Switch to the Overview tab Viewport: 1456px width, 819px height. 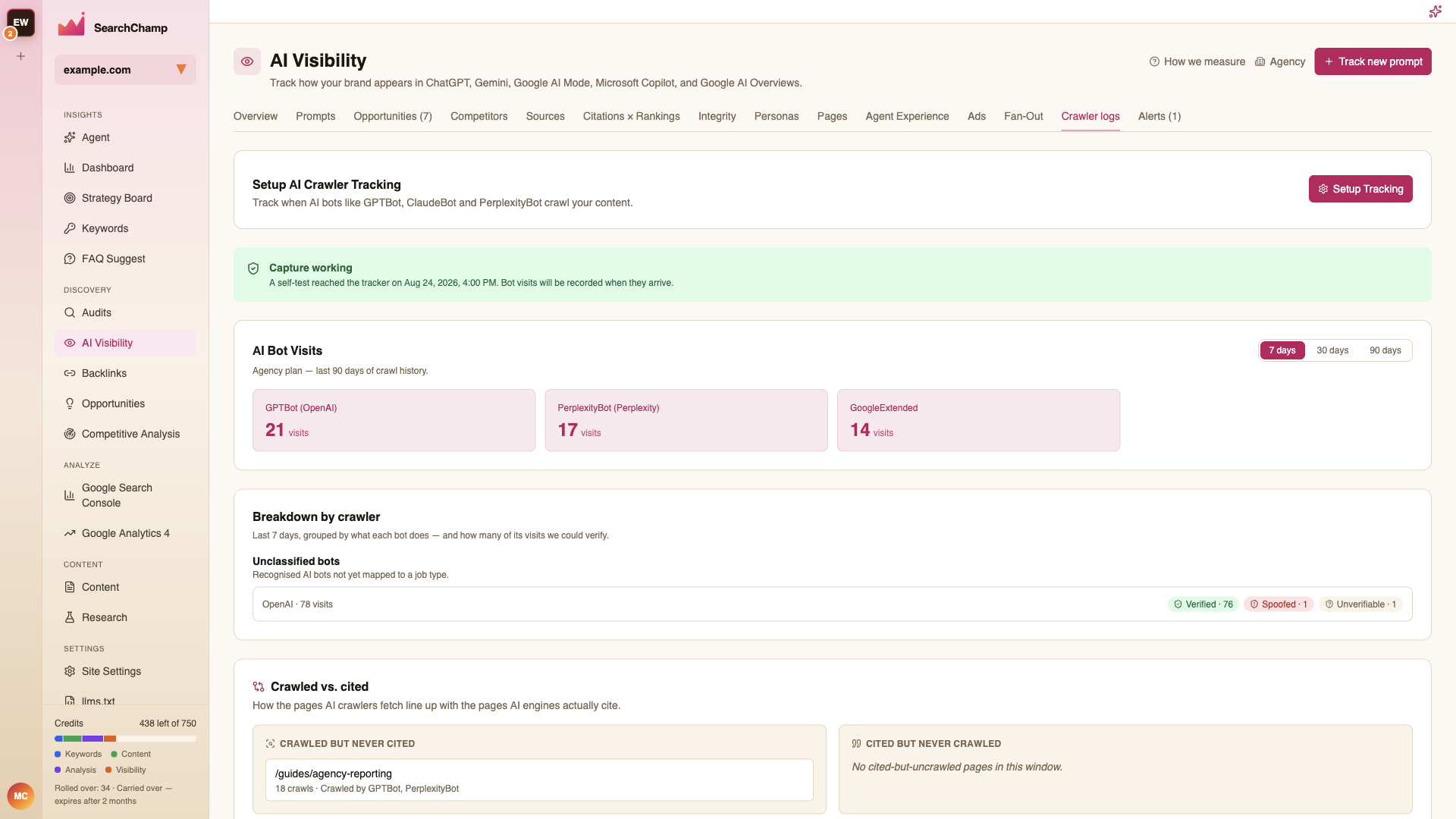256,116
